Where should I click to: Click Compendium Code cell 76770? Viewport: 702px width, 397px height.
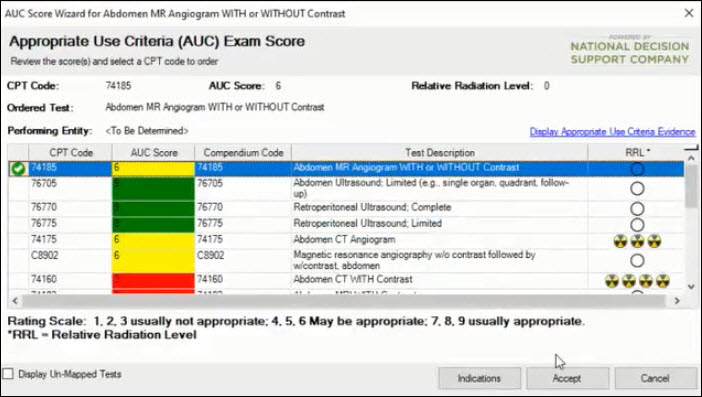(243, 209)
